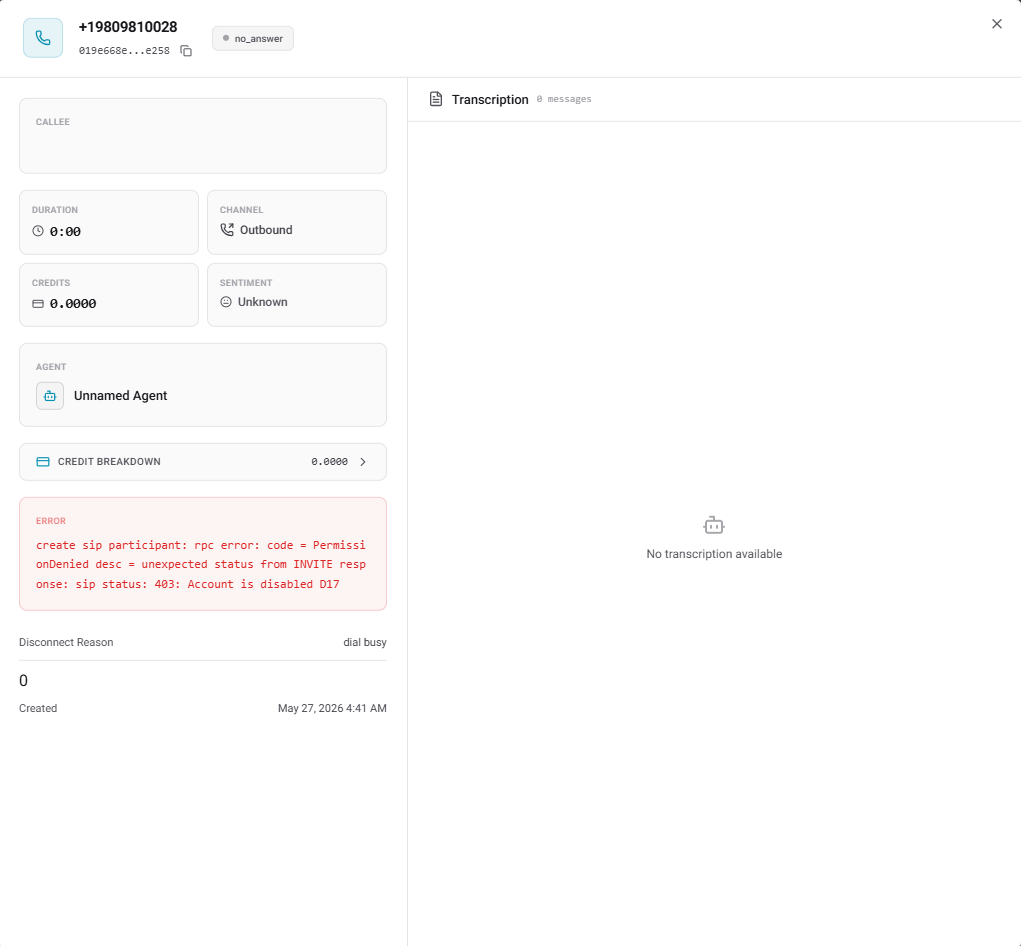Click the Created label

tap(38, 708)
